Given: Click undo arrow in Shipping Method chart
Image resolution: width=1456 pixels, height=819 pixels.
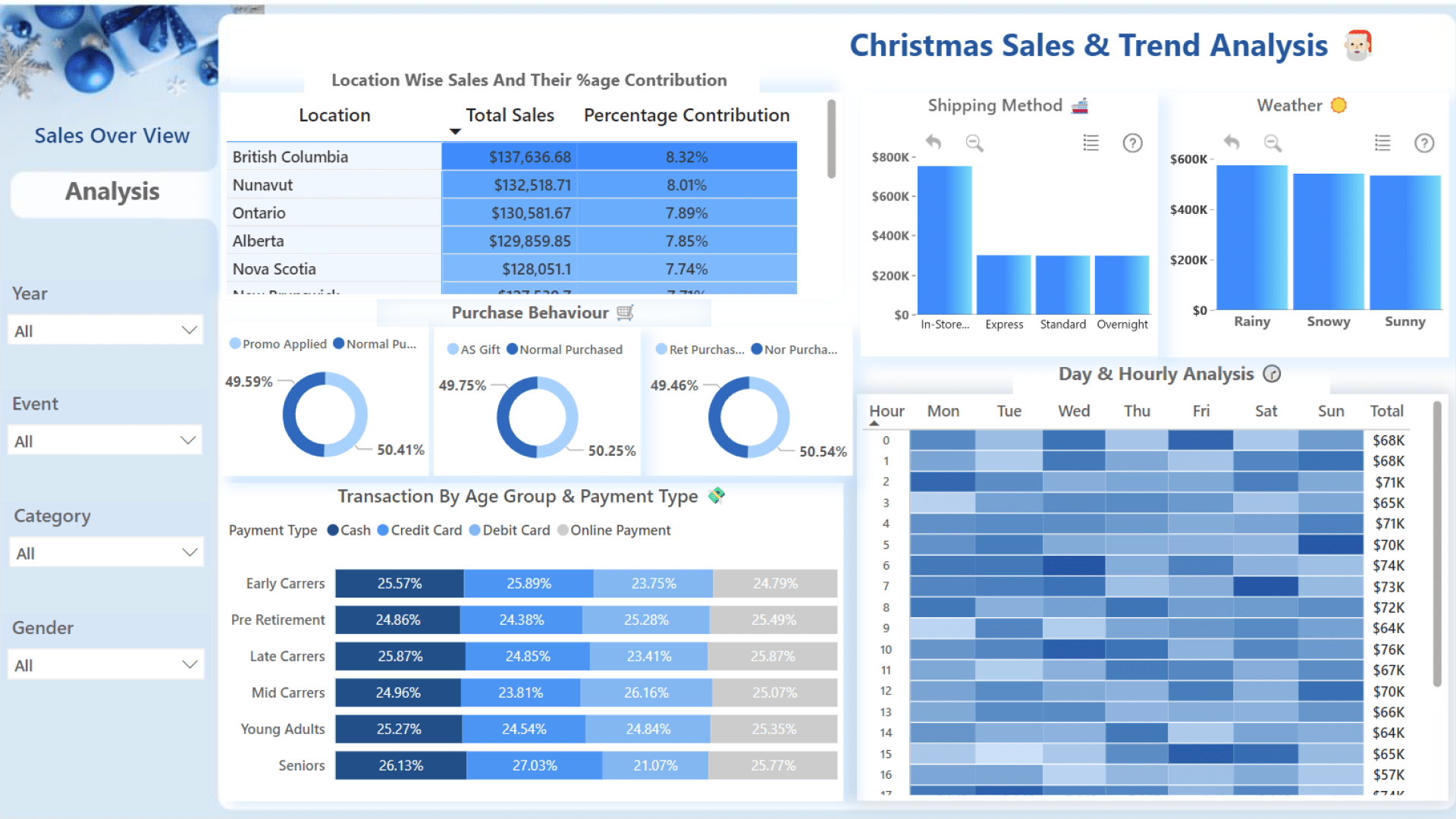Looking at the screenshot, I should [x=934, y=143].
